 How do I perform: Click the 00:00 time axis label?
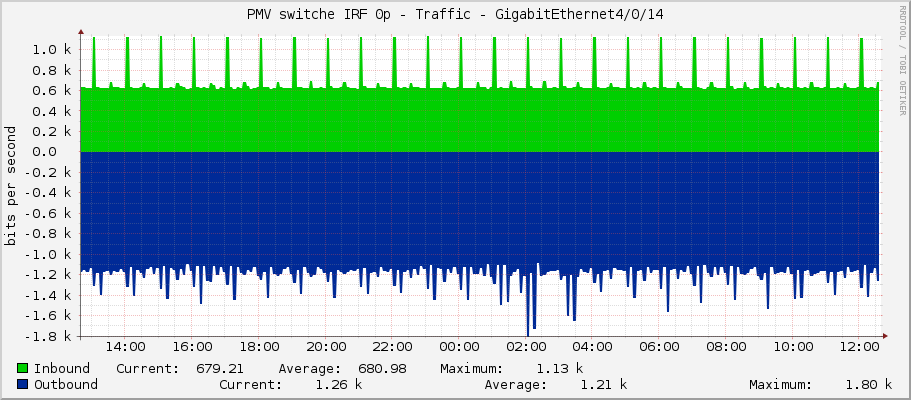click(x=459, y=348)
